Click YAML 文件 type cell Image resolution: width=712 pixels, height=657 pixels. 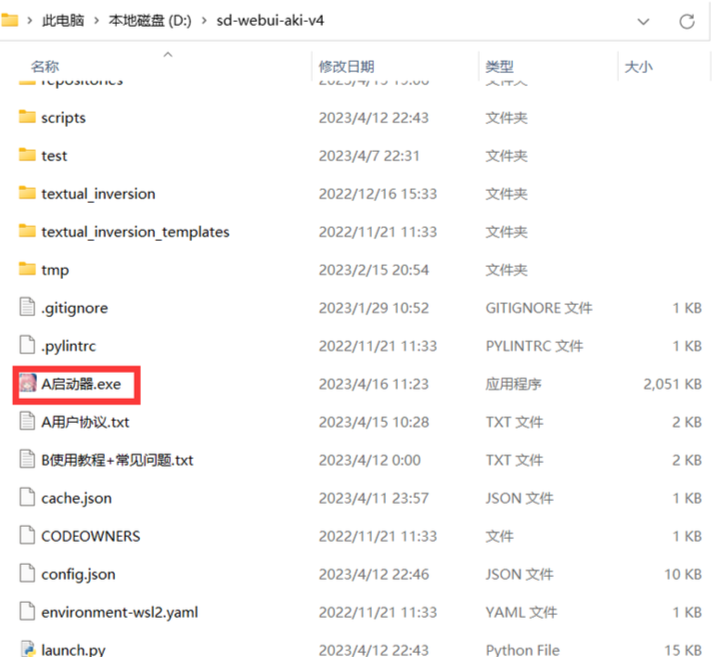click(x=521, y=613)
